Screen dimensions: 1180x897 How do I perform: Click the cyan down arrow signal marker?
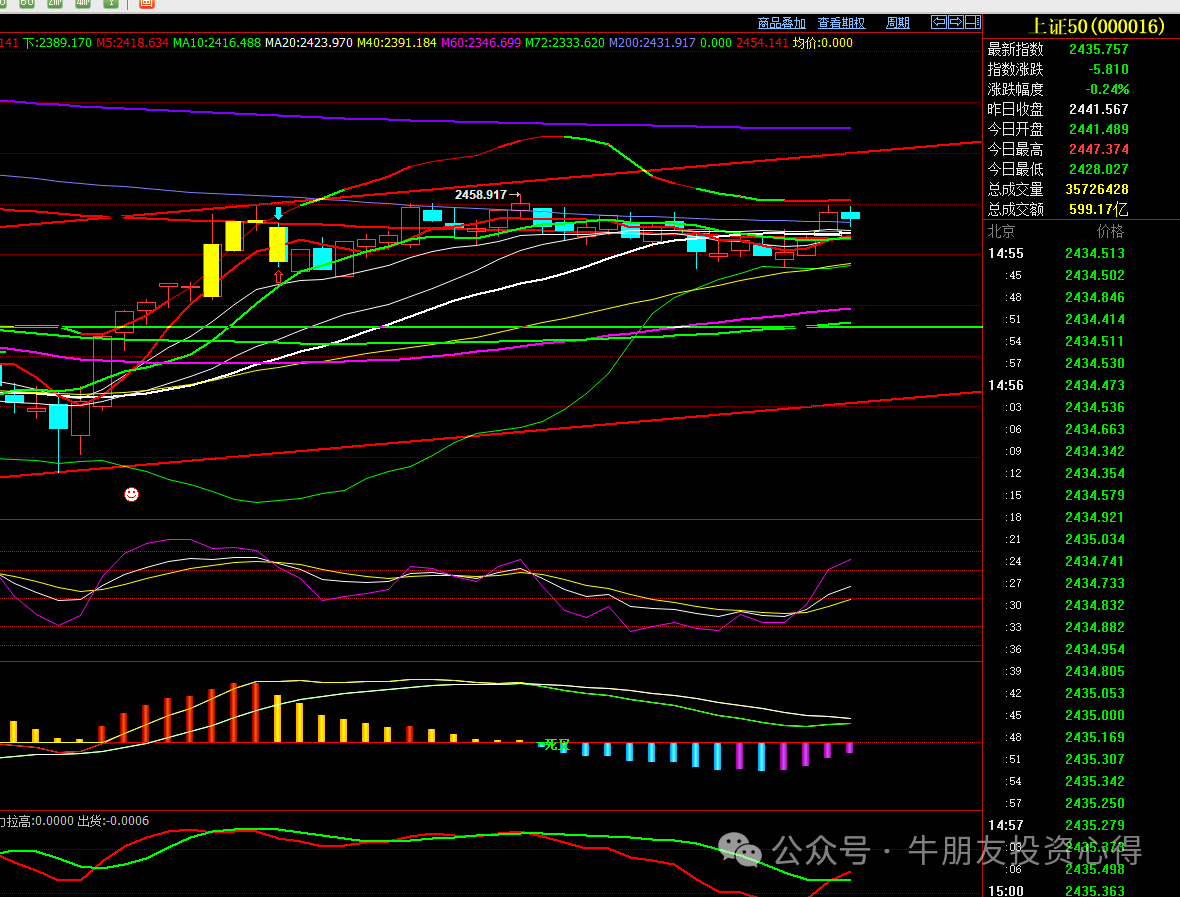click(278, 213)
